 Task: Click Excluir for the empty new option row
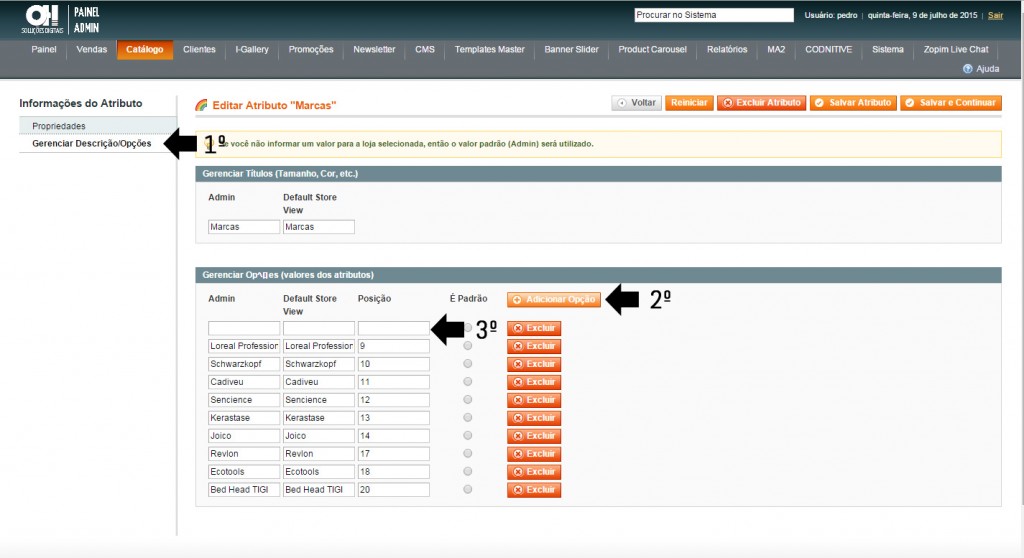click(534, 328)
